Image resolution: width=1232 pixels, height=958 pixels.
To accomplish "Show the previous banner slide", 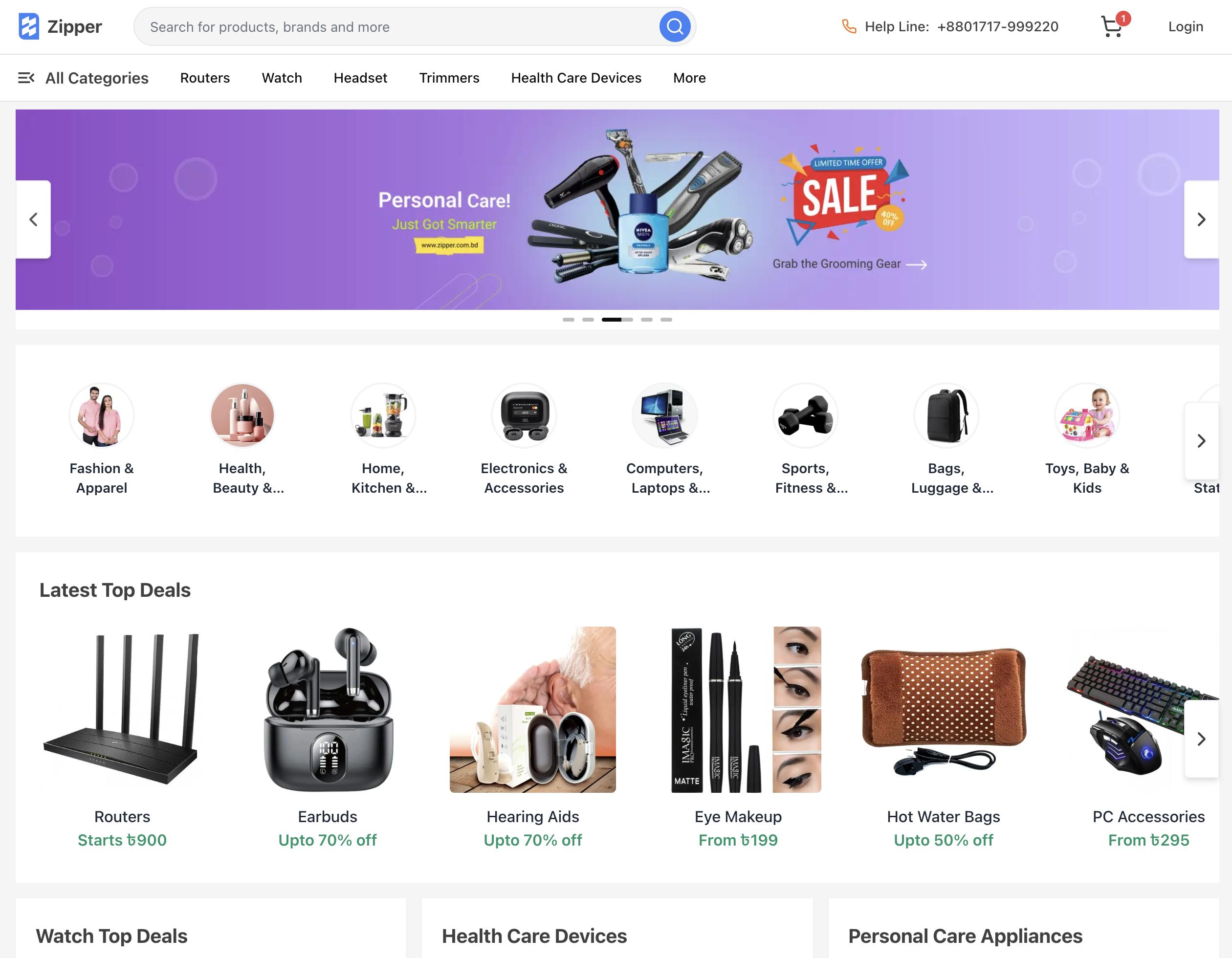I will click(x=33, y=219).
